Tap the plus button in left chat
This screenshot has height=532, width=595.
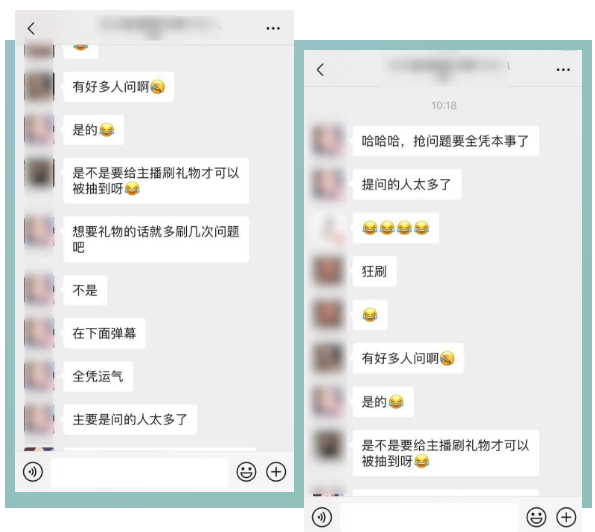point(276,472)
